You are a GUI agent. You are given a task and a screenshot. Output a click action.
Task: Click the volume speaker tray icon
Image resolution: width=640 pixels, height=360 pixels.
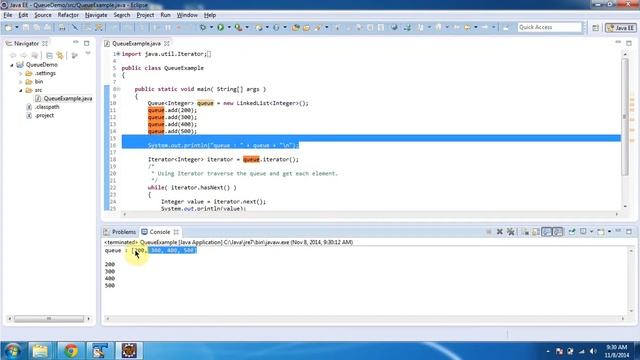(593, 351)
